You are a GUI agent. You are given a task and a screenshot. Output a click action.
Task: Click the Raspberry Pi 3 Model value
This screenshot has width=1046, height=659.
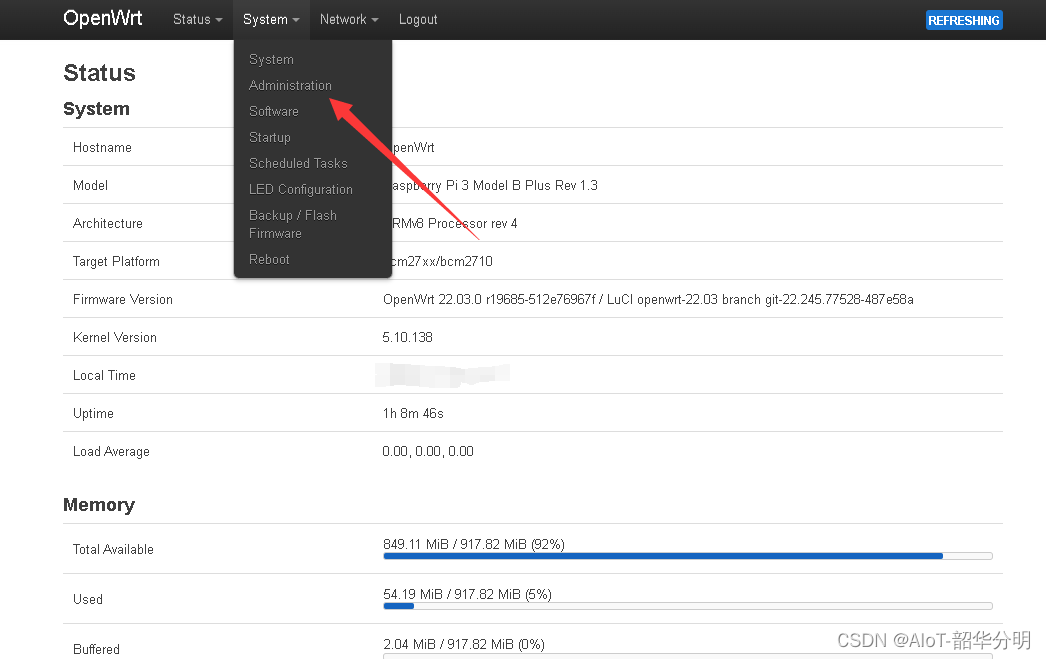click(x=495, y=185)
